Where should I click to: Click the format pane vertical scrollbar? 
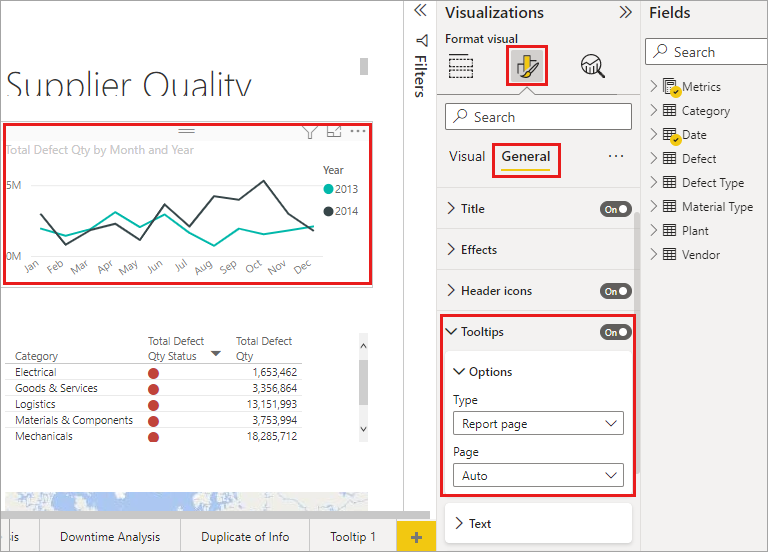pos(636,343)
